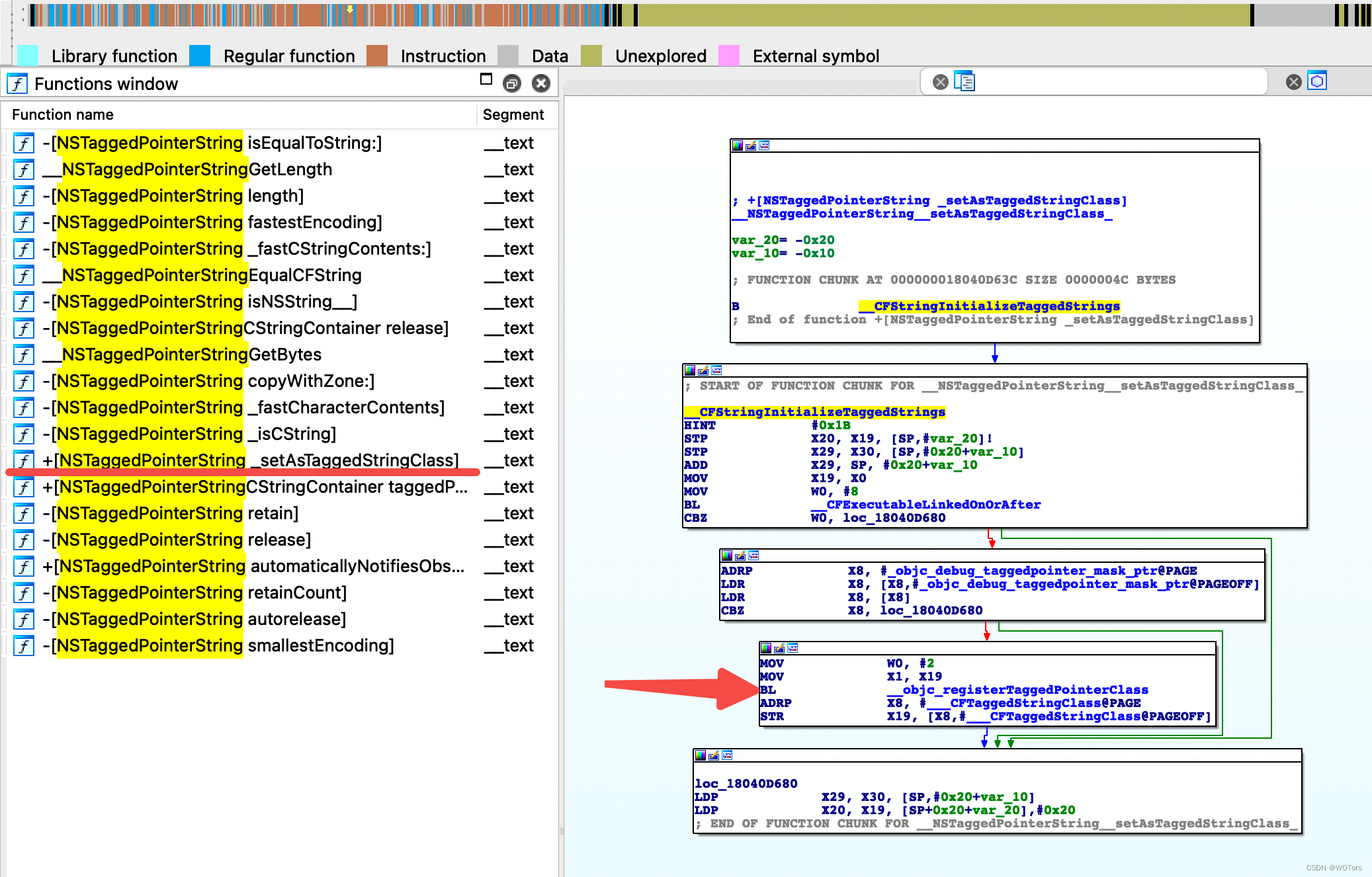Click the Unexplored legend swatch
1372x877 pixels.
pyautogui.click(x=591, y=56)
